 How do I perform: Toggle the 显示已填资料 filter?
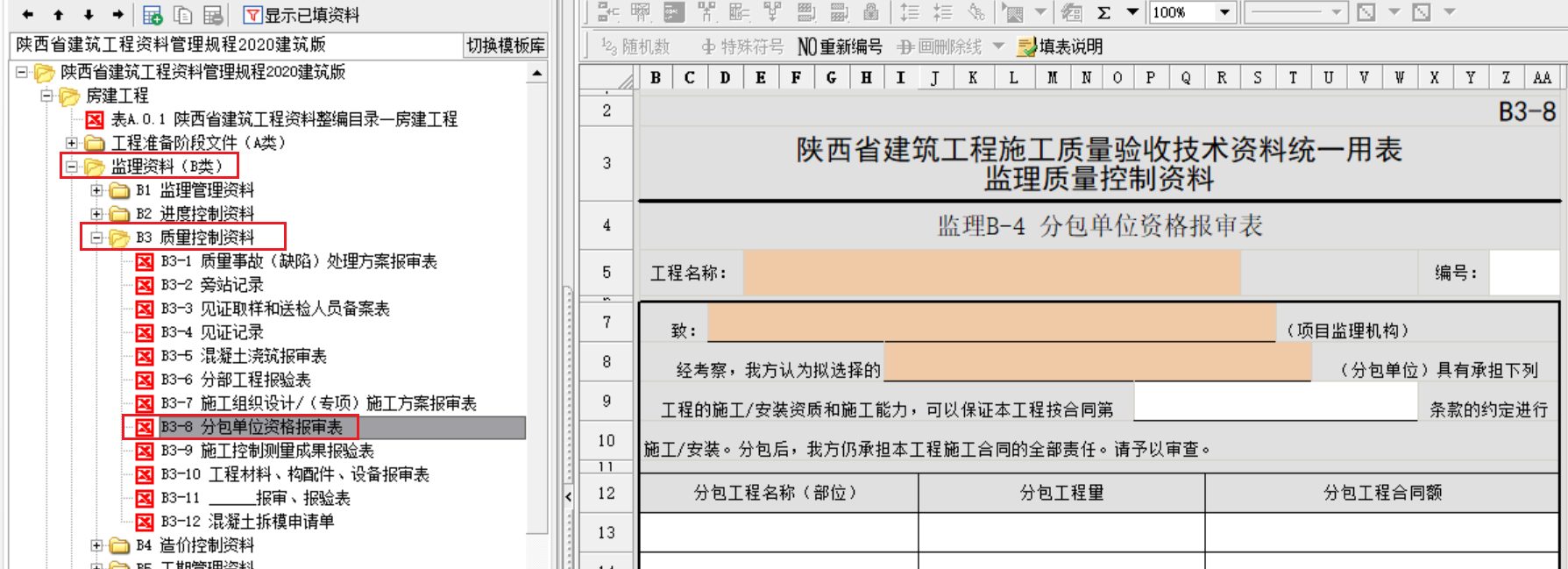(x=301, y=15)
